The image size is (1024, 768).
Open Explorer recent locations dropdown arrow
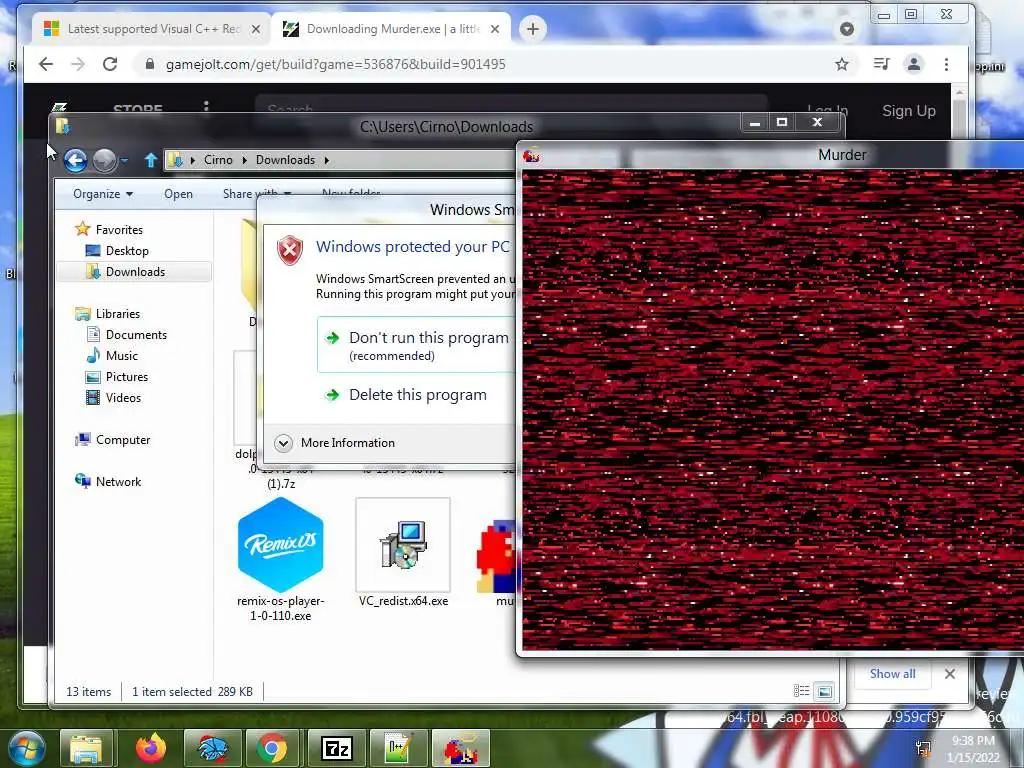click(124, 160)
